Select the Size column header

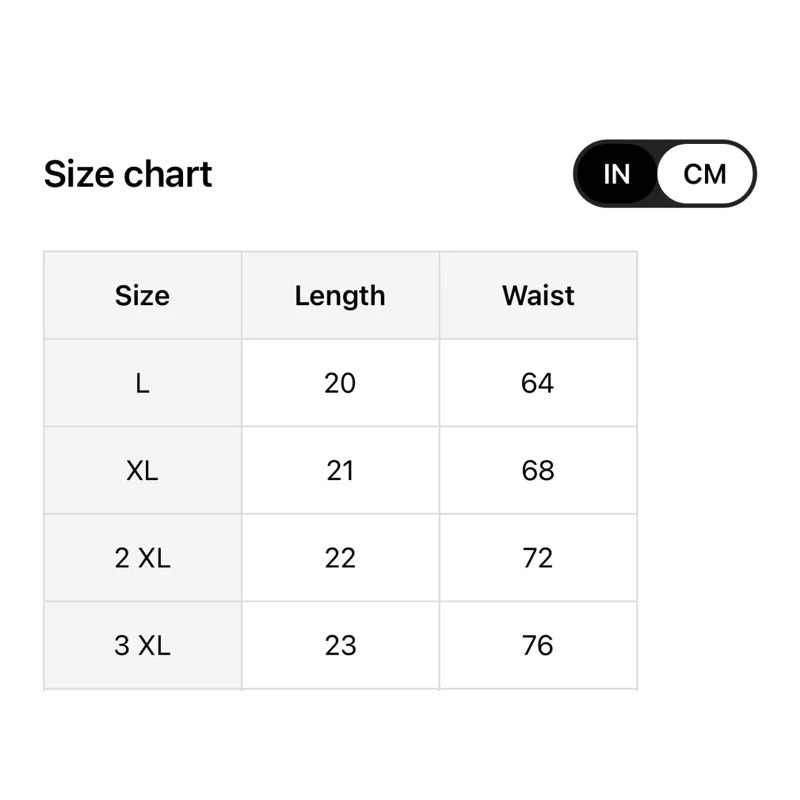[142, 296]
